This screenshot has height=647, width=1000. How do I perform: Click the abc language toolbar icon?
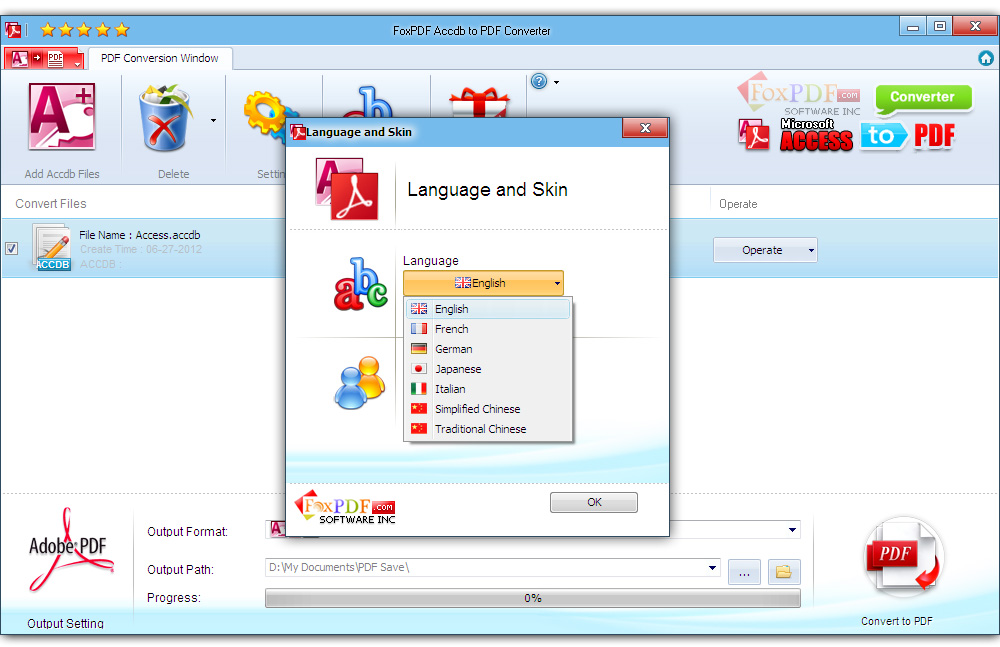click(368, 102)
